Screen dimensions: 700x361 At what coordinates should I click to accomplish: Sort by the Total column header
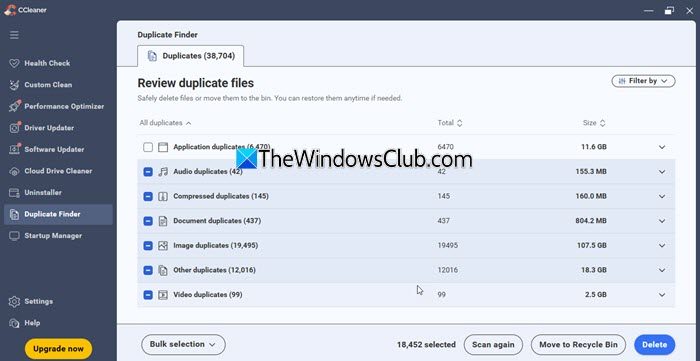(450, 123)
